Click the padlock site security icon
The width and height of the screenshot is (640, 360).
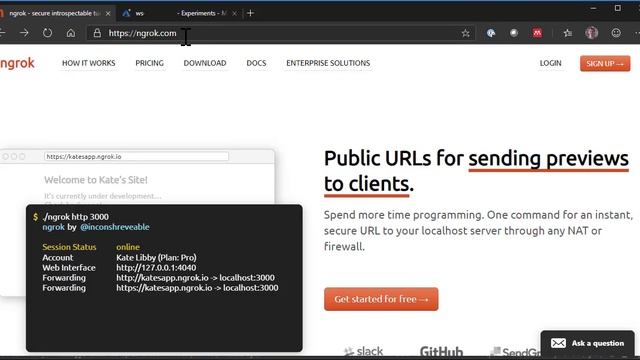coord(97,33)
